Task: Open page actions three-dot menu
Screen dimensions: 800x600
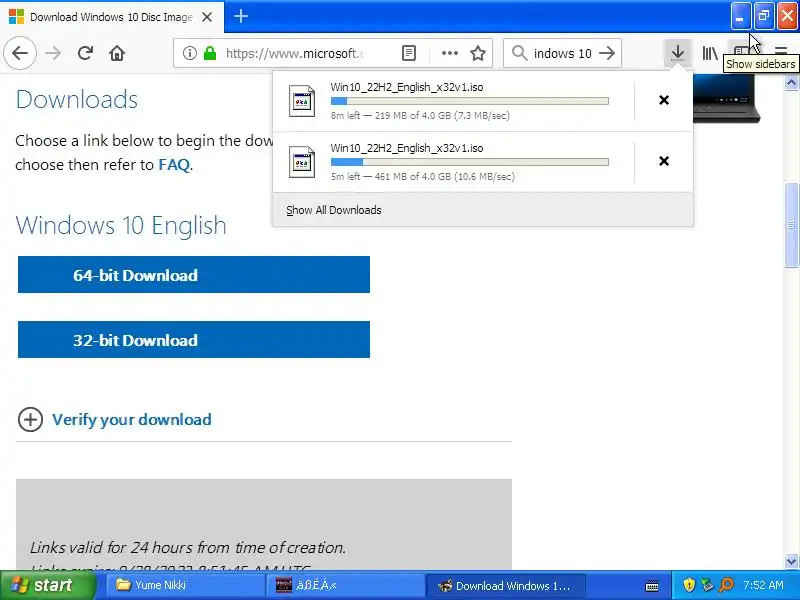Action: pos(449,53)
